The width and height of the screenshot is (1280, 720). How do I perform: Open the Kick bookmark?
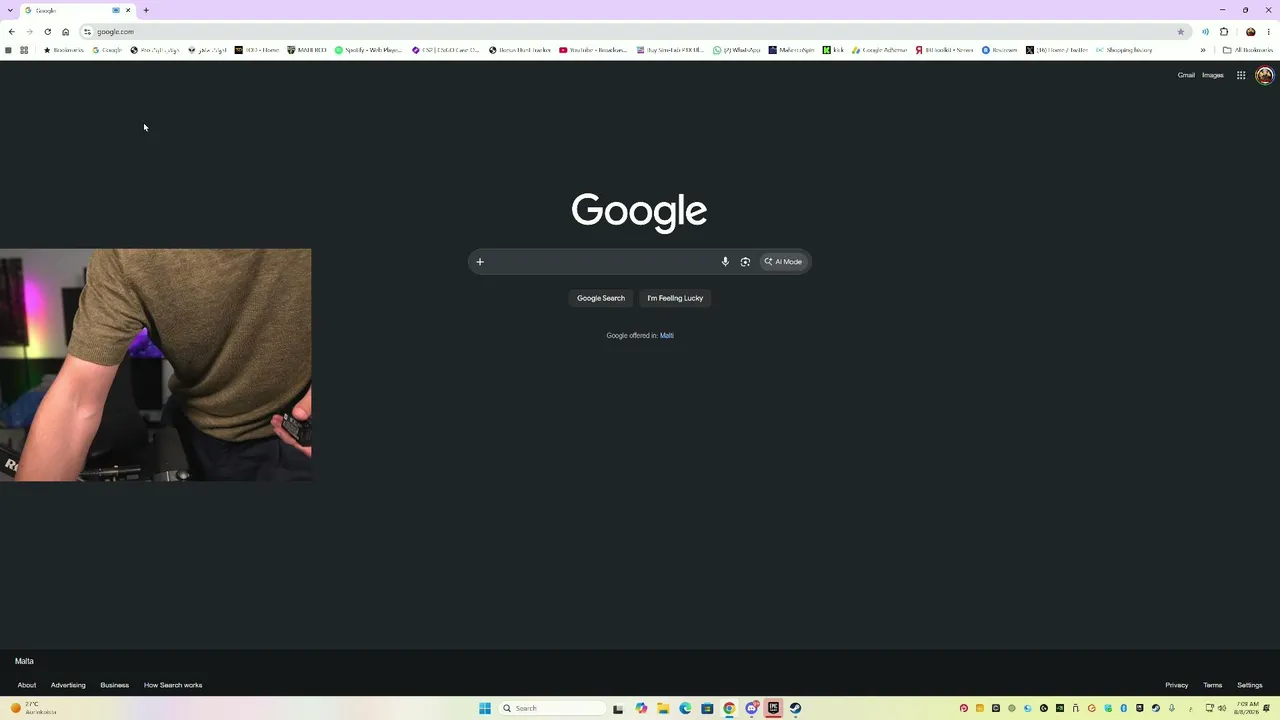click(833, 50)
